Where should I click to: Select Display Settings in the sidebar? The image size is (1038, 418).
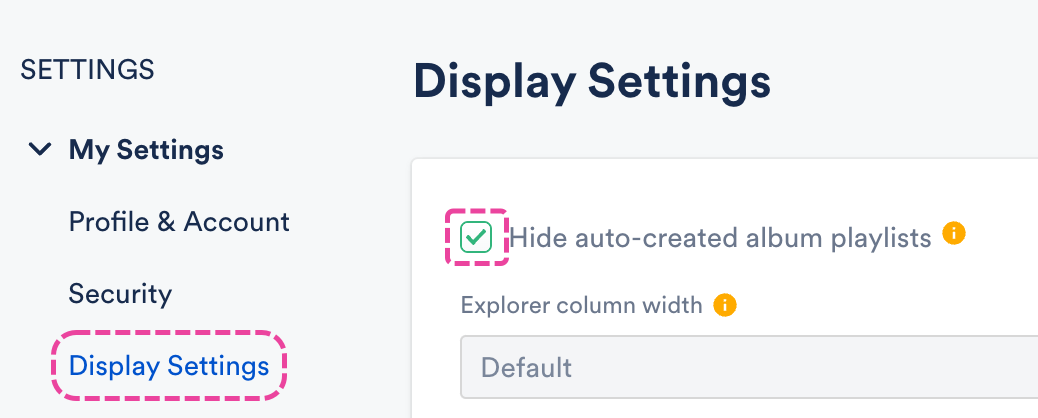click(x=169, y=366)
